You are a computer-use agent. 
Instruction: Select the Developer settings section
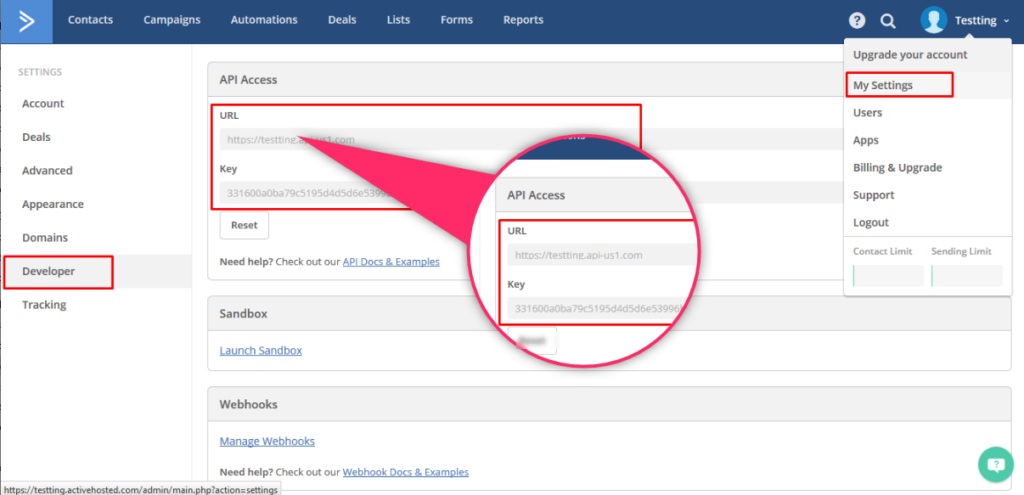click(x=48, y=272)
